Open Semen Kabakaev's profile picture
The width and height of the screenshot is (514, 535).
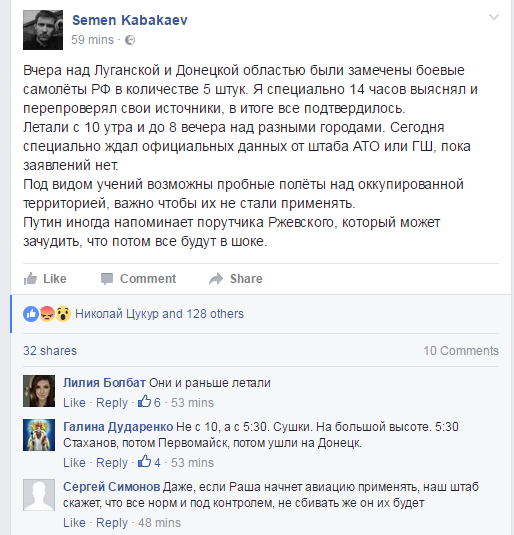pyautogui.click(x=43, y=30)
